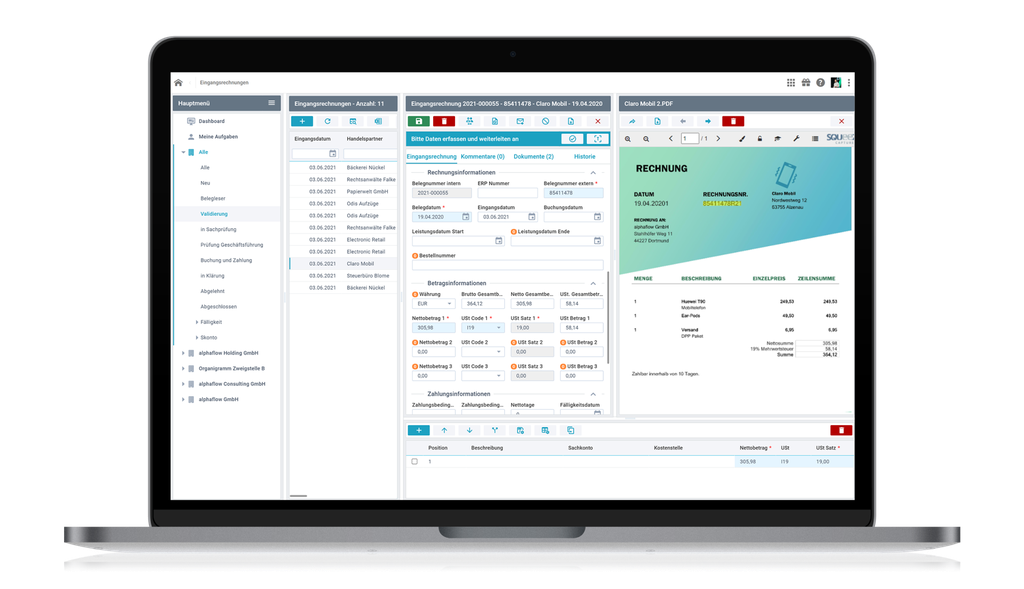Open the gift icon in header
Image resolution: width=1024 pixels, height=589 pixels.
pos(806,83)
